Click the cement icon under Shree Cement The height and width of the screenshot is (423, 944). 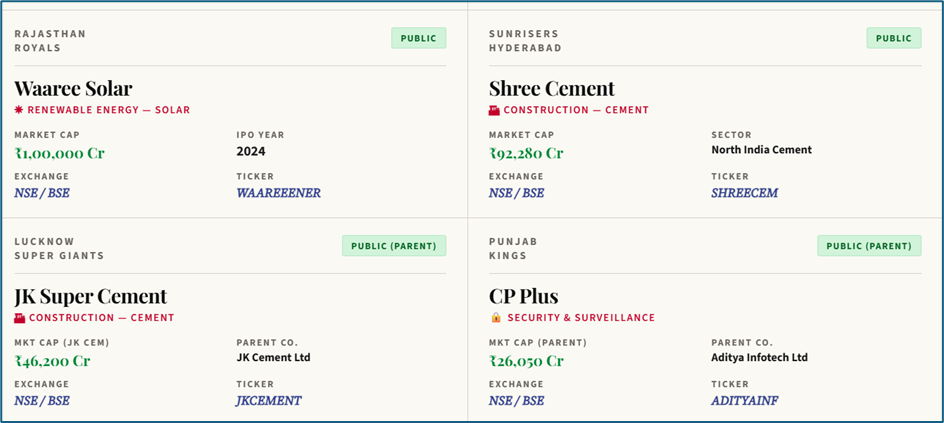(x=494, y=110)
